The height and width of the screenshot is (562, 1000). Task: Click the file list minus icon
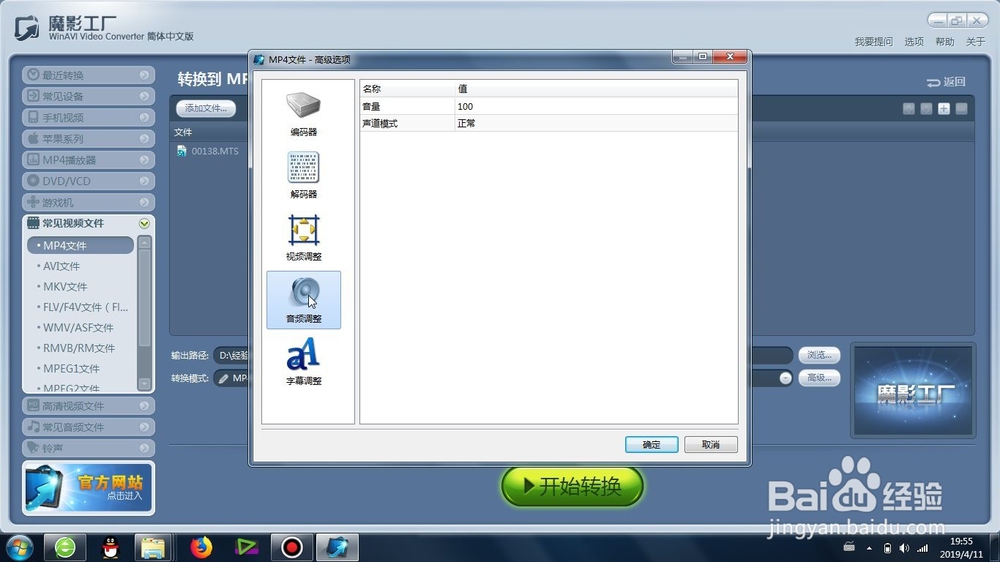962,108
